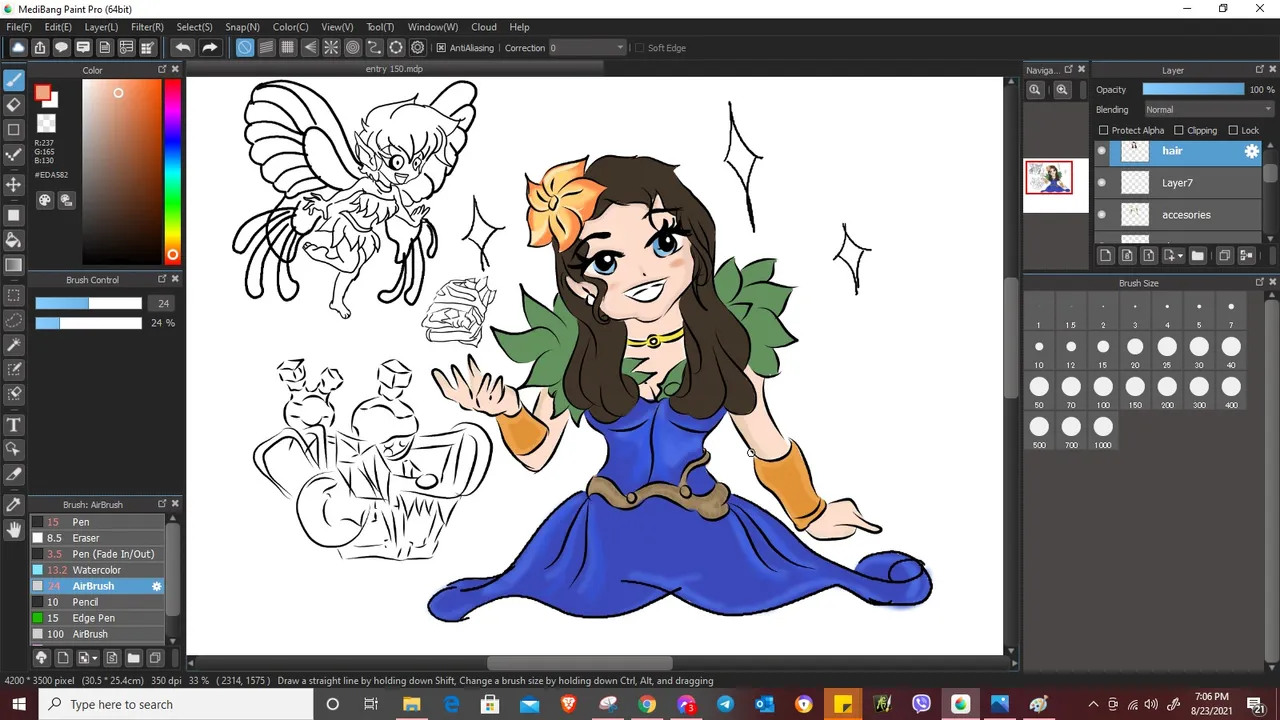Hide Layer7 visibility dot
1280x720 pixels.
[x=1102, y=183]
